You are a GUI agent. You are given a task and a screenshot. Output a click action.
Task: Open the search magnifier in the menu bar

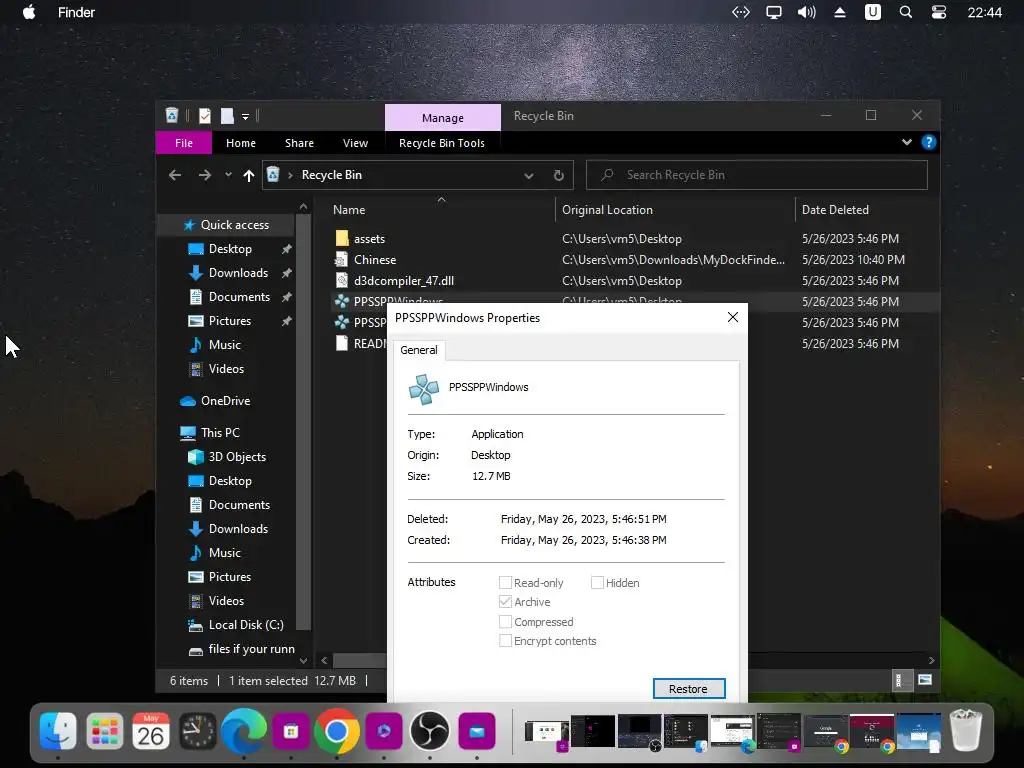click(905, 12)
